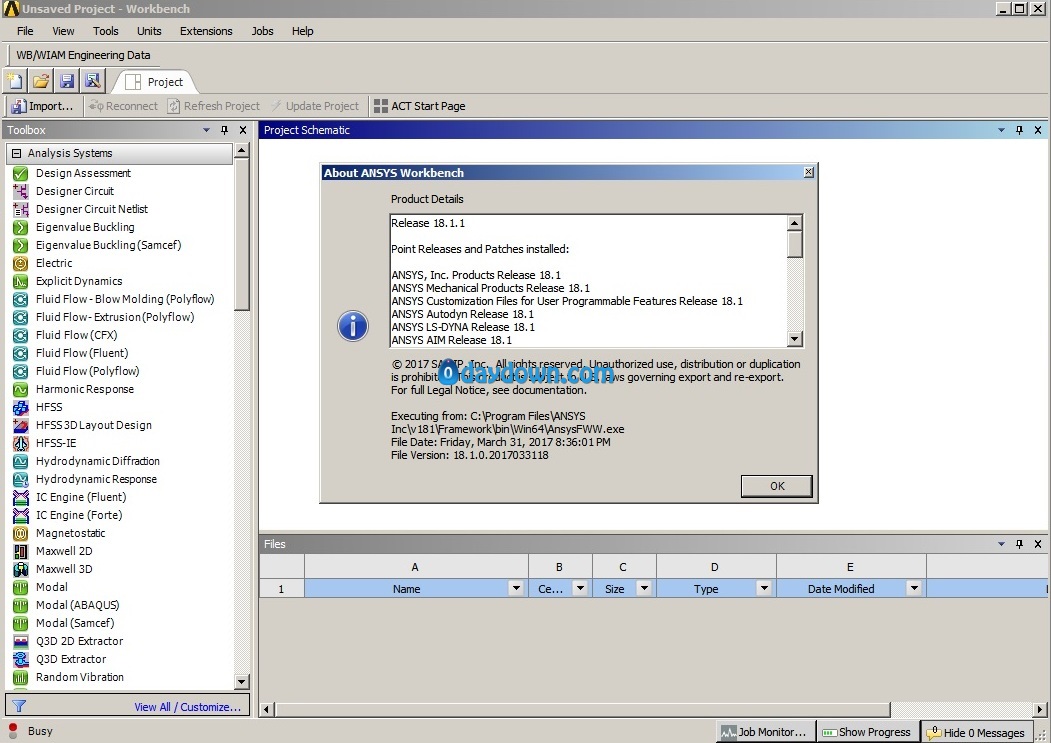This screenshot has width=1051, height=743.
Task: Open Job Monitor from the status bar
Action: (765, 732)
